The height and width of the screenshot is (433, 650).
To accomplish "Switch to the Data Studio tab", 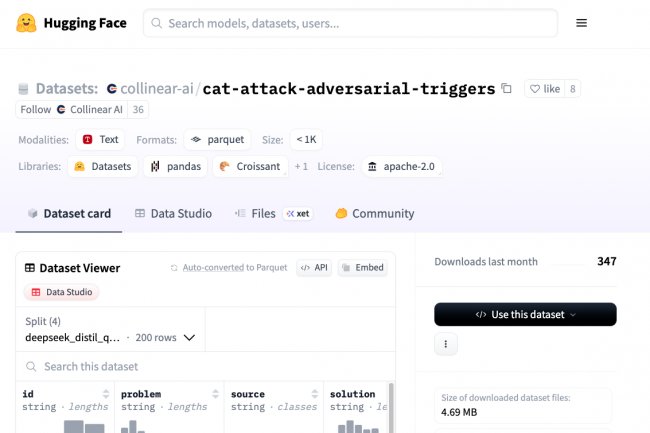I will (173, 213).
